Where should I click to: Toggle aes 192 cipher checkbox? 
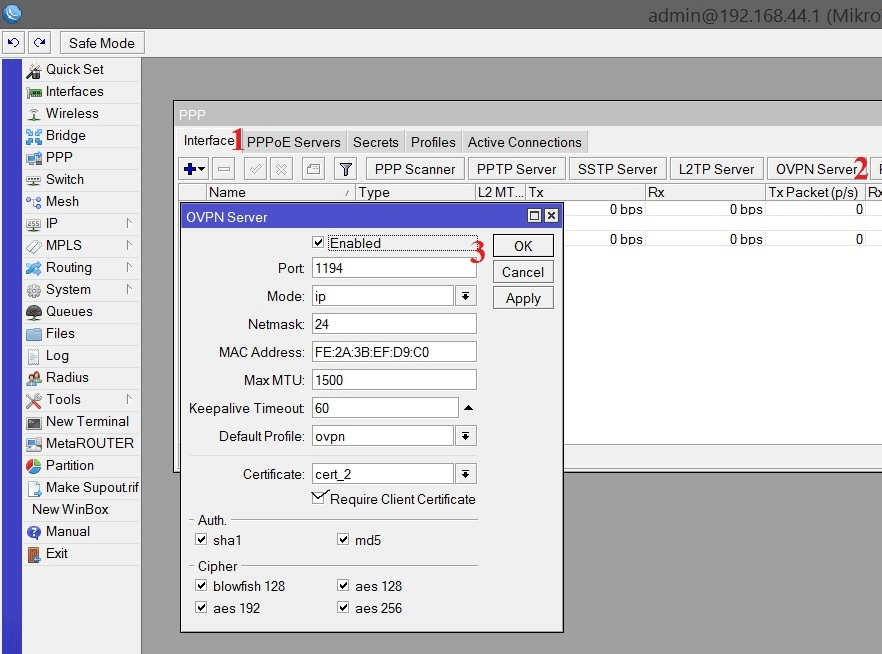(x=201, y=607)
